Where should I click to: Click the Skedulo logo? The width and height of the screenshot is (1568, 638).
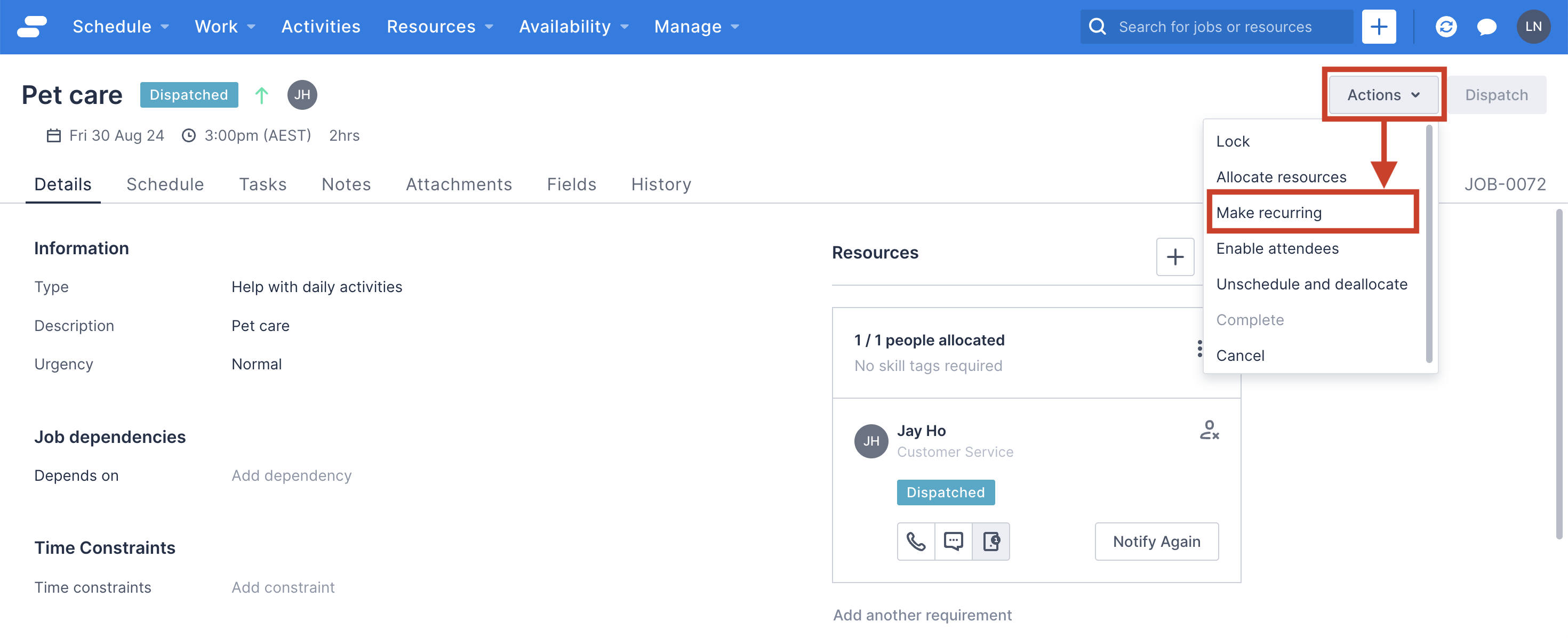coord(31,27)
